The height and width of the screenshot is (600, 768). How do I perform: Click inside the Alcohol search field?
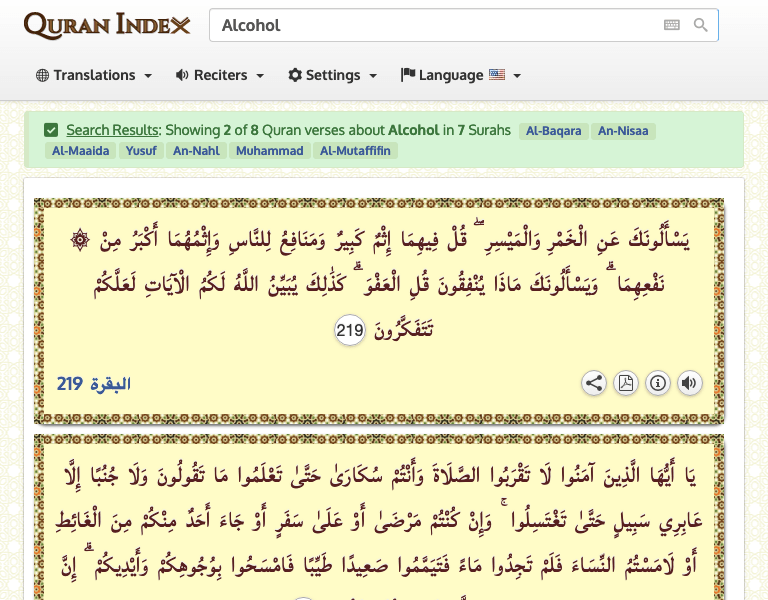pyautogui.click(x=430, y=25)
